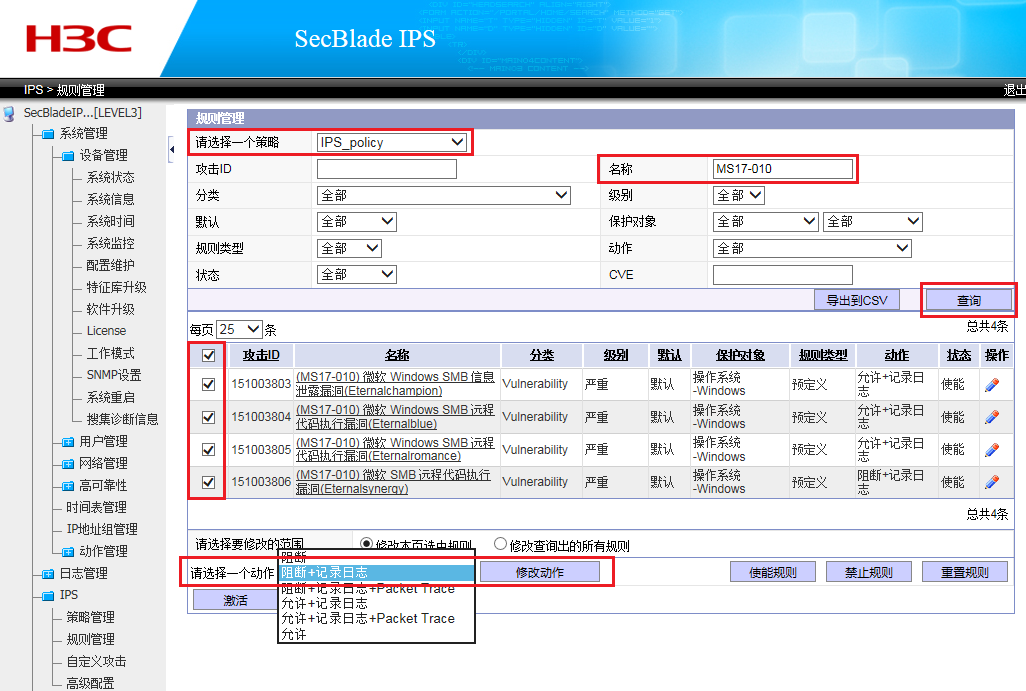Click the H3C logo
1026x691 pixels.
click(x=79, y=39)
